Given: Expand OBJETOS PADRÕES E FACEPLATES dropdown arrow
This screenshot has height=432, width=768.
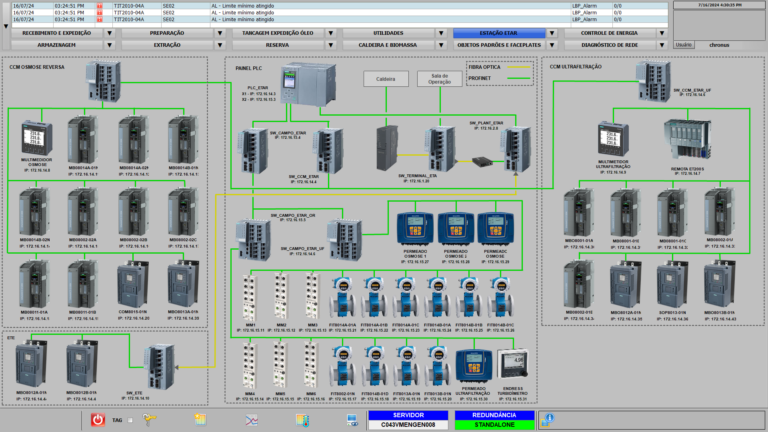Looking at the screenshot, I should click(552, 45).
